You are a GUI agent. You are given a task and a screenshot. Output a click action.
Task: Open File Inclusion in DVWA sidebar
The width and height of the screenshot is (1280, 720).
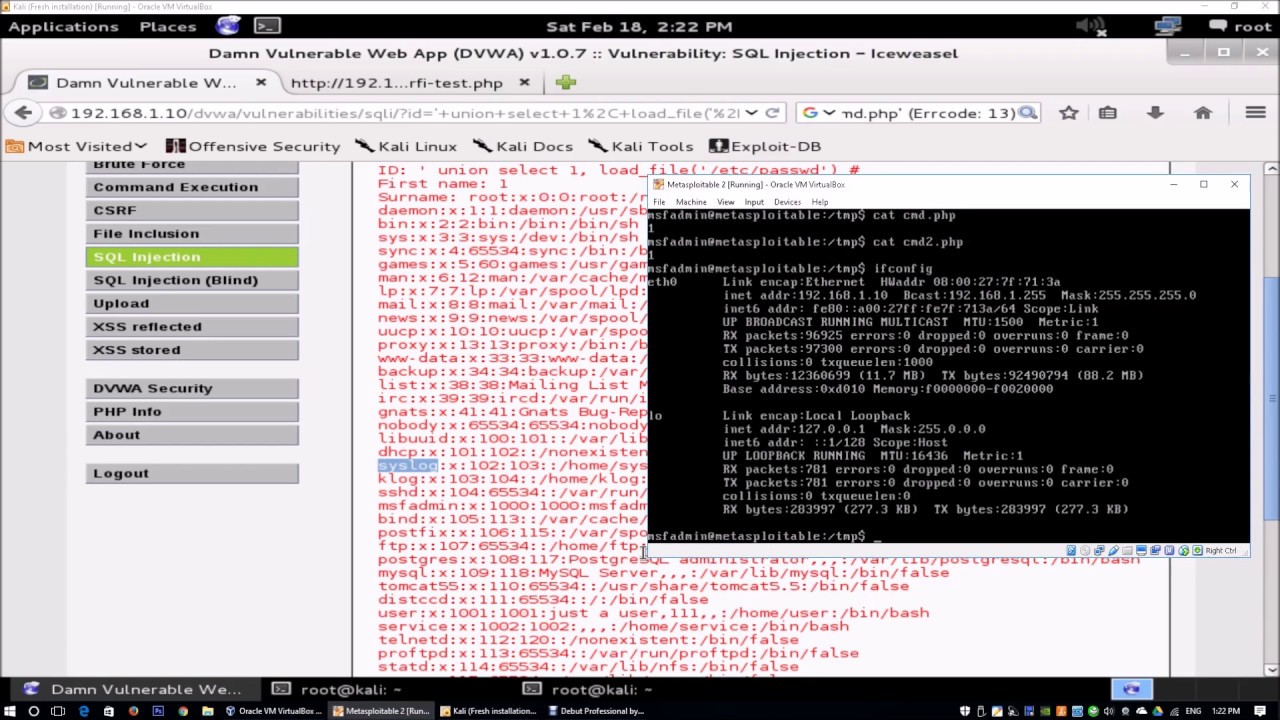pyautogui.click(x=192, y=233)
